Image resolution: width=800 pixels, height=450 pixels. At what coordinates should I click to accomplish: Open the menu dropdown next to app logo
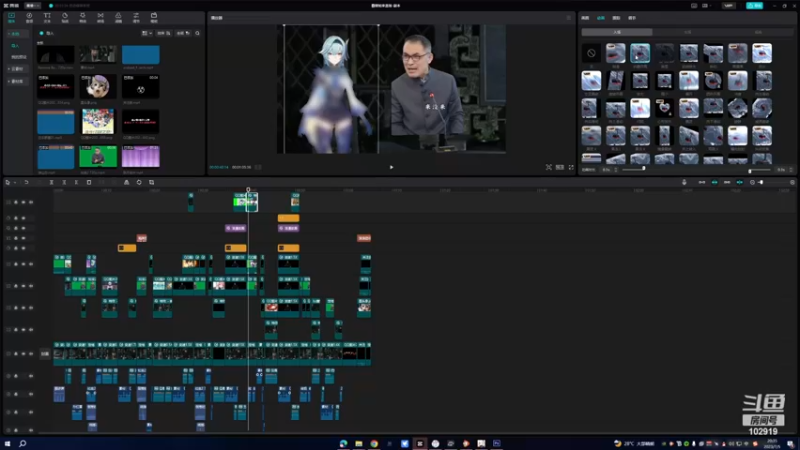tap(33, 6)
